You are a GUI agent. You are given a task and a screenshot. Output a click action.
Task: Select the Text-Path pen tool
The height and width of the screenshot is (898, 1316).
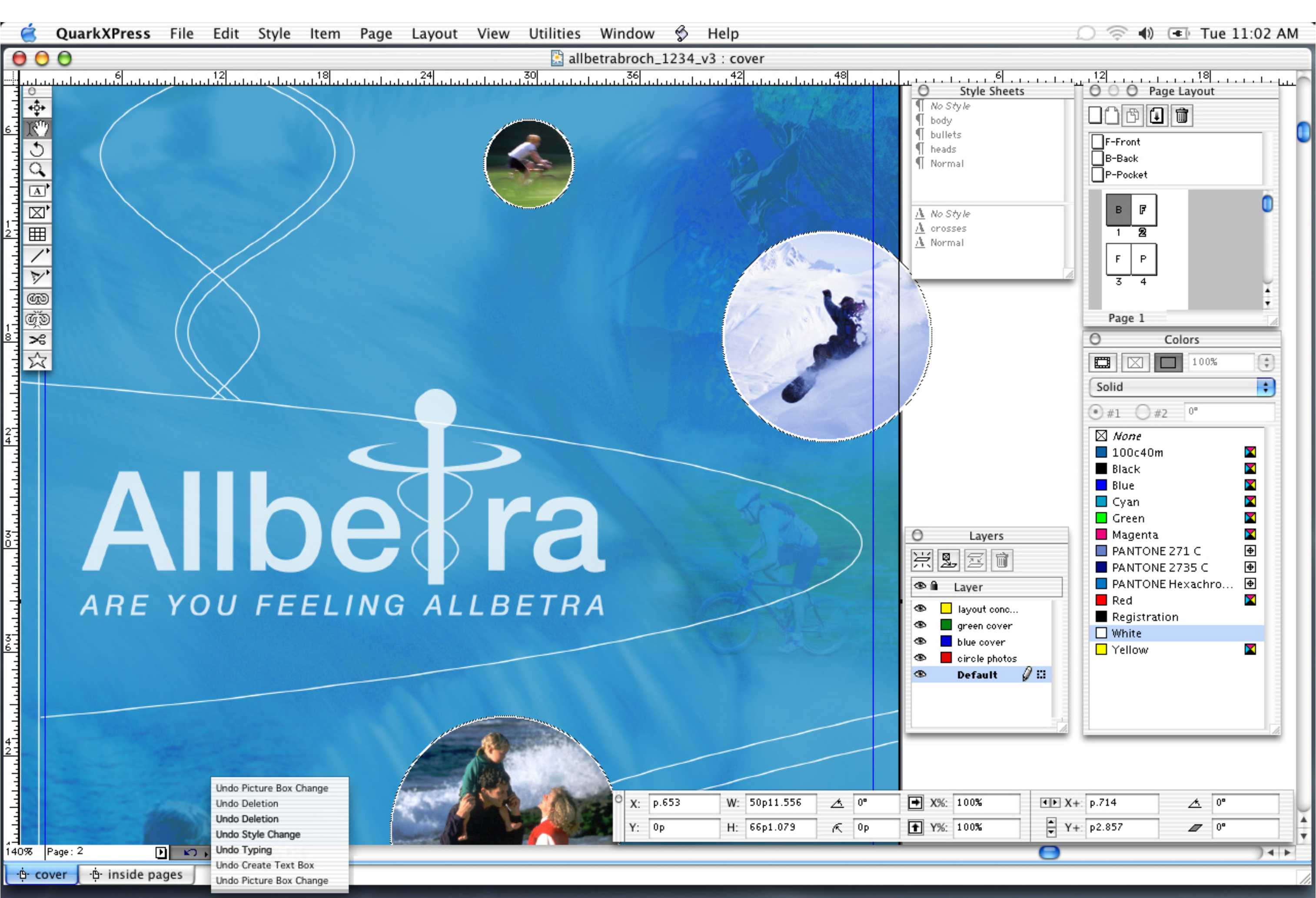pos(37,277)
